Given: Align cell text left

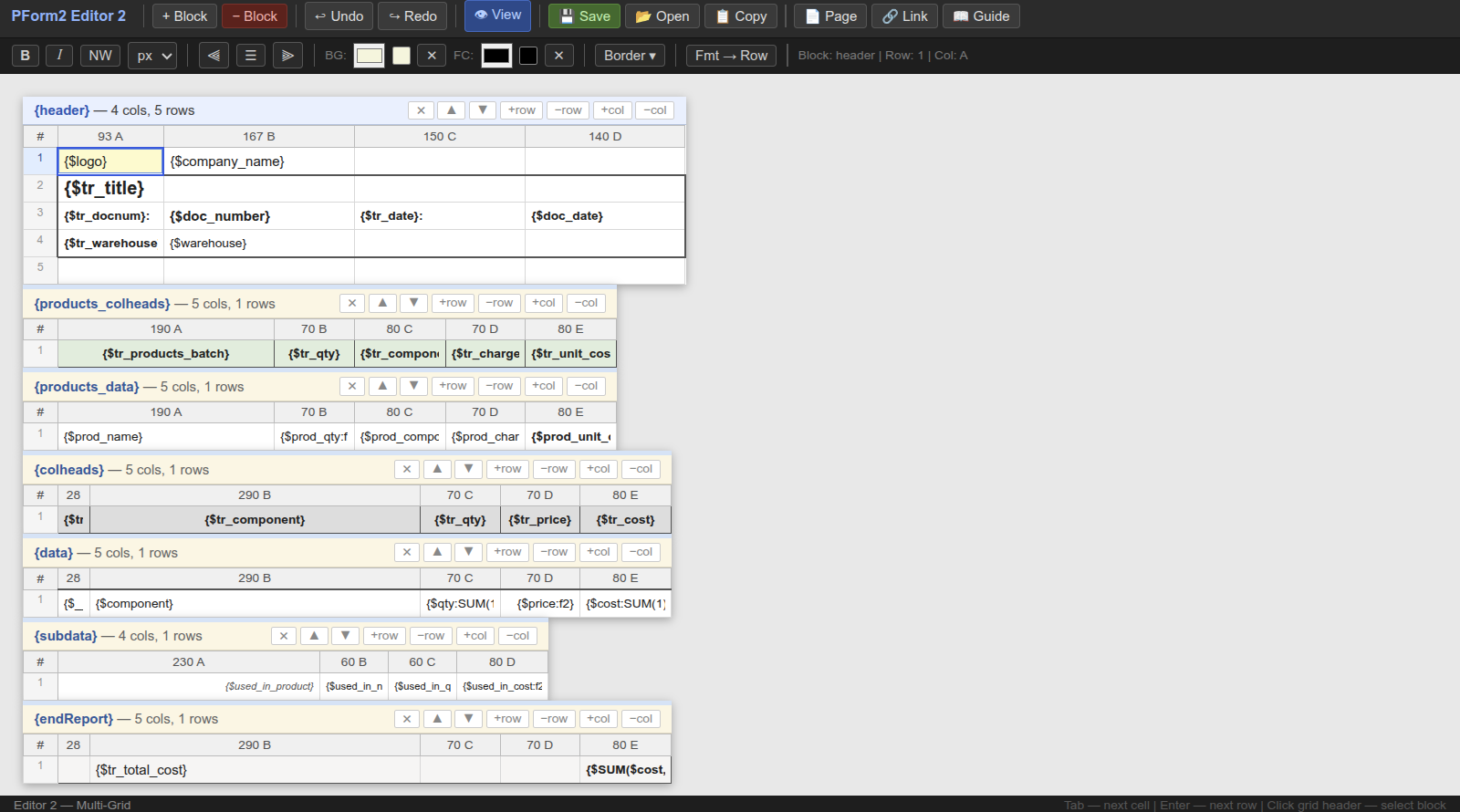Looking at the screenshot, I should pyautogui.click(x=214, y=56).
